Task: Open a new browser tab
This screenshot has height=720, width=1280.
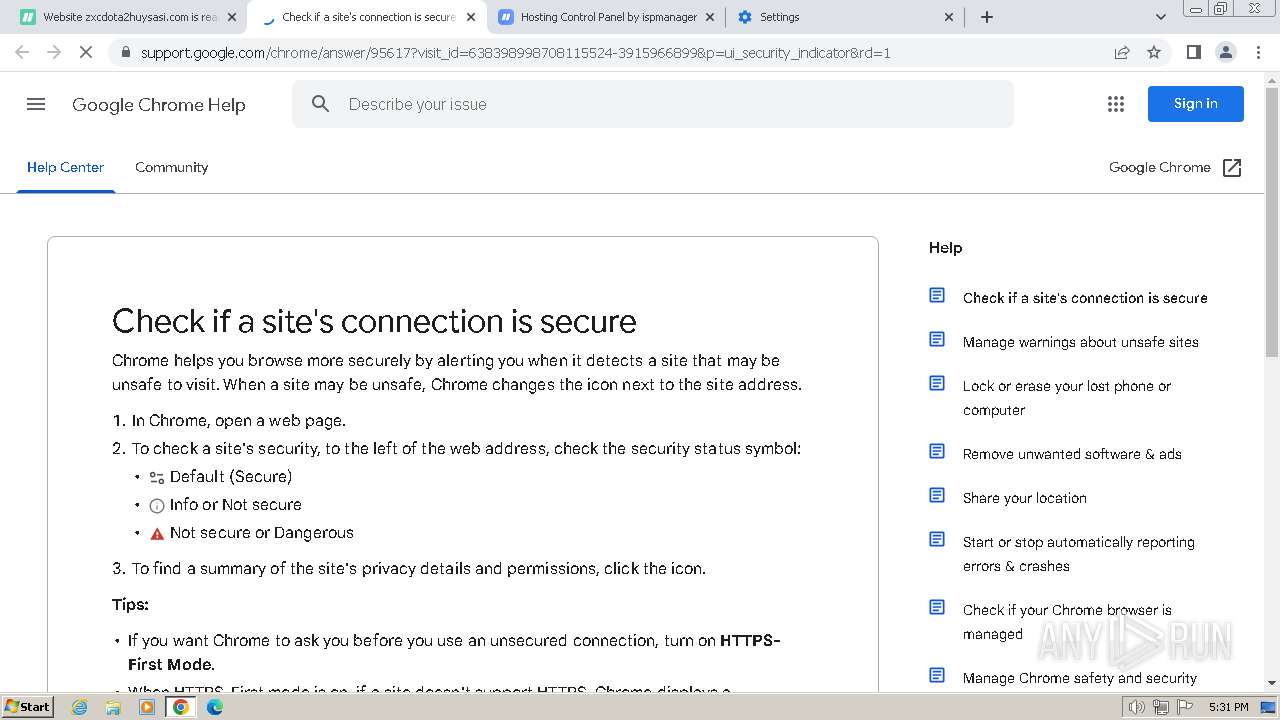Action: (987, 17)
